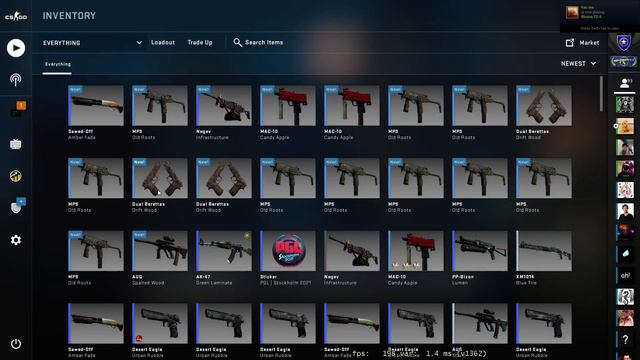Select the PGL Stockholm 2021 sticker
640x360 pixels.
[x=288, y=258]
